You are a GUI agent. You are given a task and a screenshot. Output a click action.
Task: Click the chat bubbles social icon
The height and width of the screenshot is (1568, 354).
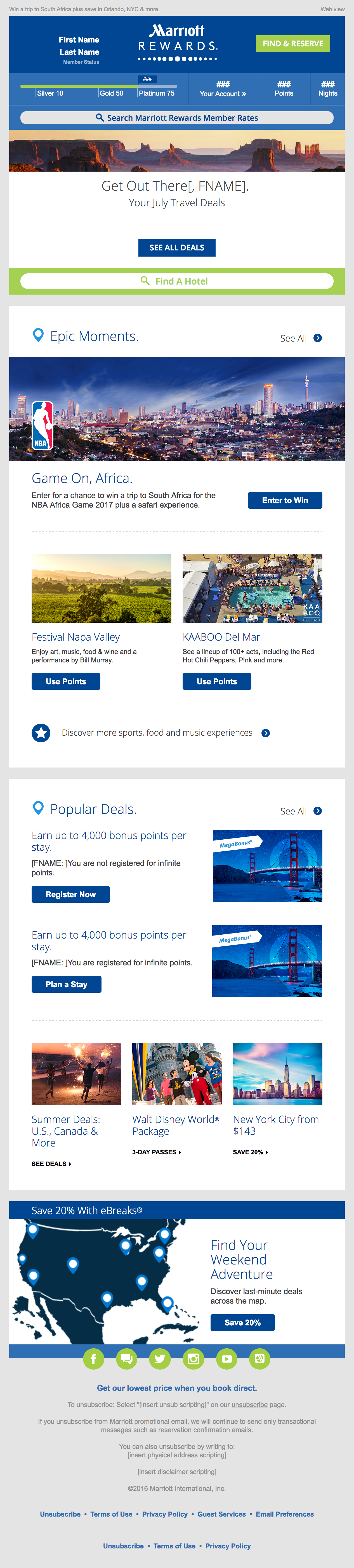click(127, 1359)
